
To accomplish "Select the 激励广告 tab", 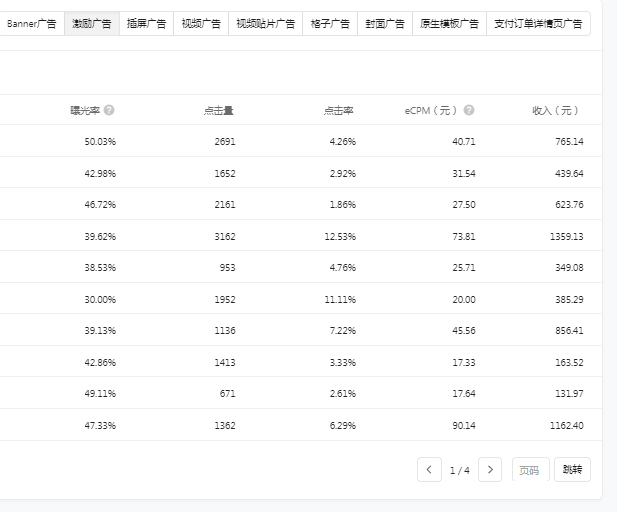I will point(92,24).
